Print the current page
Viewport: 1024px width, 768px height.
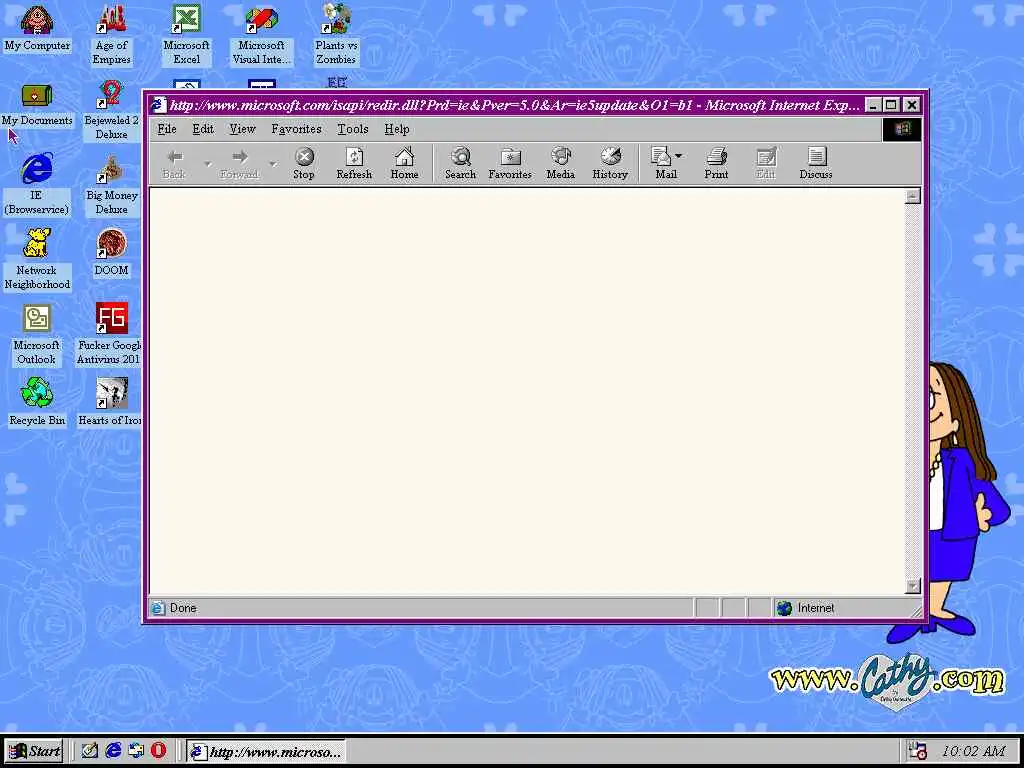tap(716, 163)
